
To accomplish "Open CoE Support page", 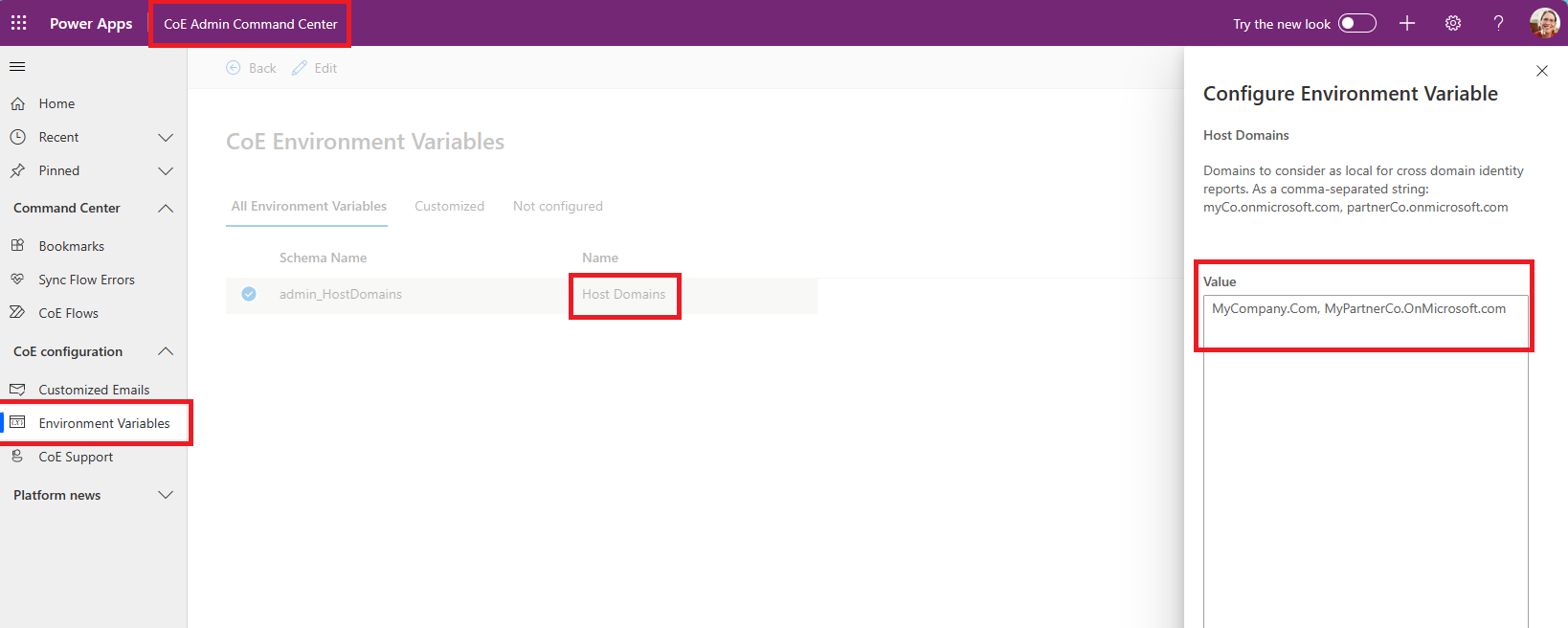I will coord(76,457).
